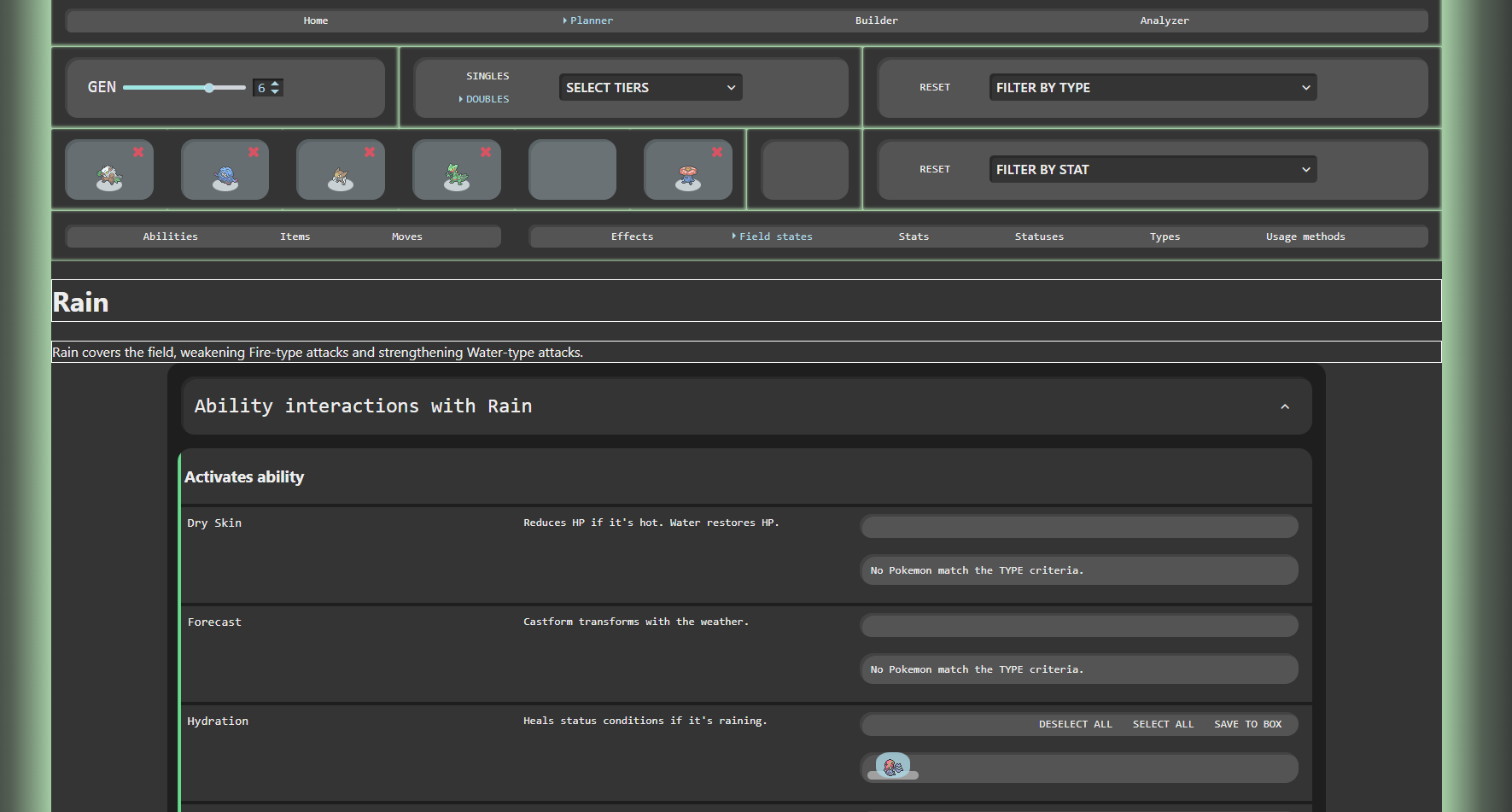Click Deselect All in Hydration row
The height and width of the screenshot is (812, 1512).
[x=1076, y=724]
